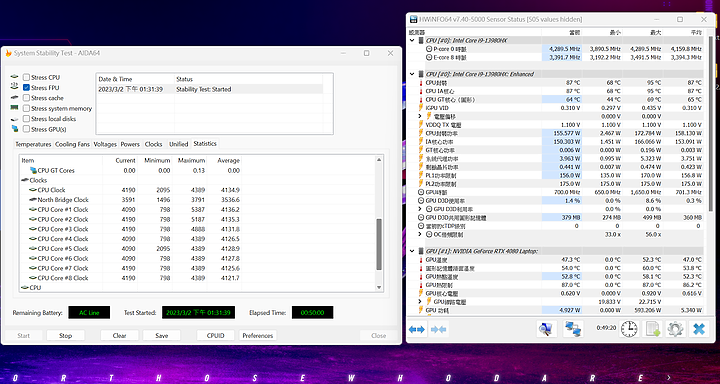Click the greyed Start button in AIDA64
The image size is (720, 384).
(23, 336)
